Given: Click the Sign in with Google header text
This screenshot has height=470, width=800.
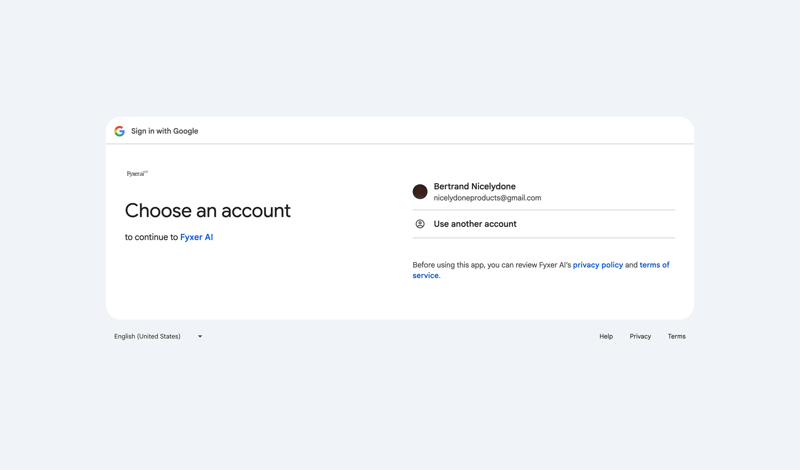Looking at the screenshot, I should click(164, 131).
